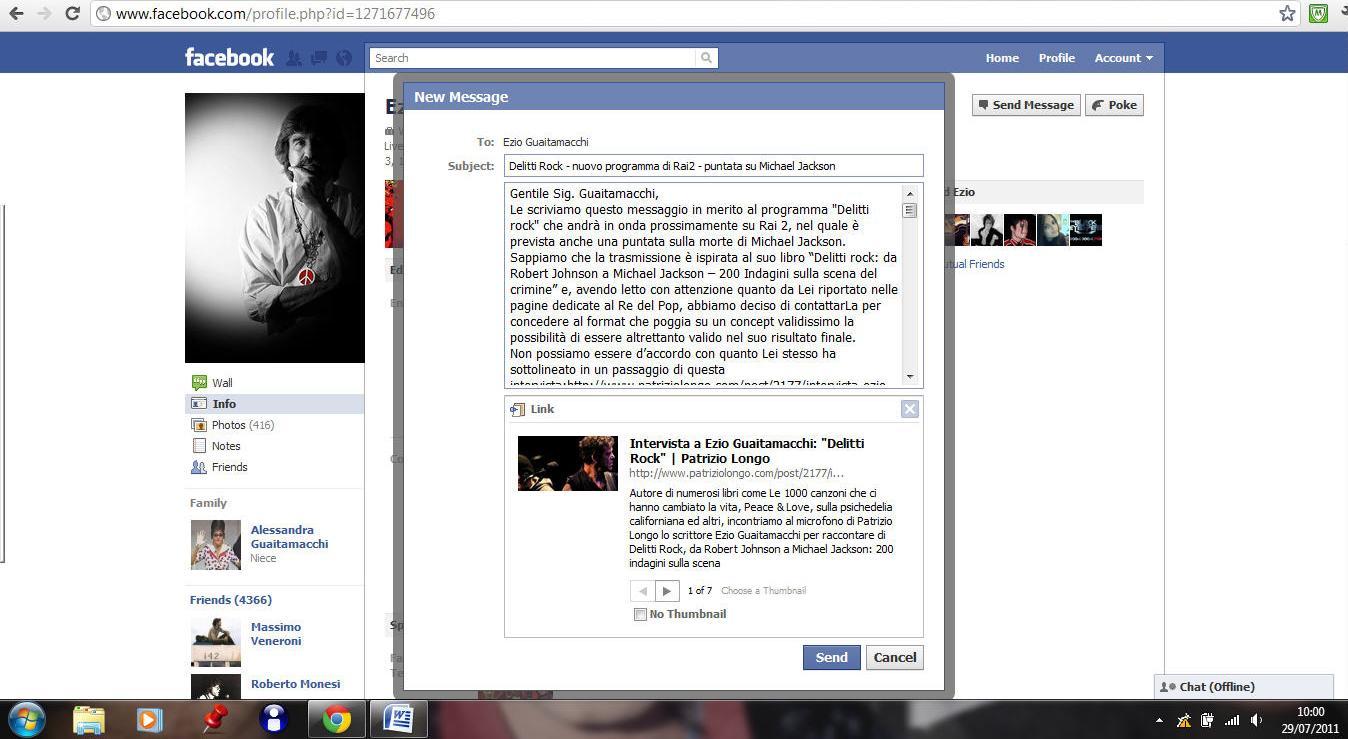This screenshot has height=739, width=1348.
Task: Open the messages icon in Facebook header
Action: 319,58
